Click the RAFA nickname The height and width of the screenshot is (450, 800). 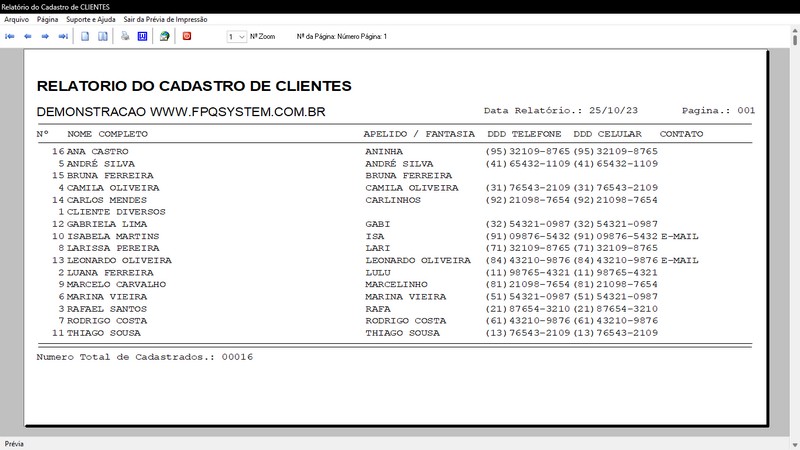click(378, 309)
